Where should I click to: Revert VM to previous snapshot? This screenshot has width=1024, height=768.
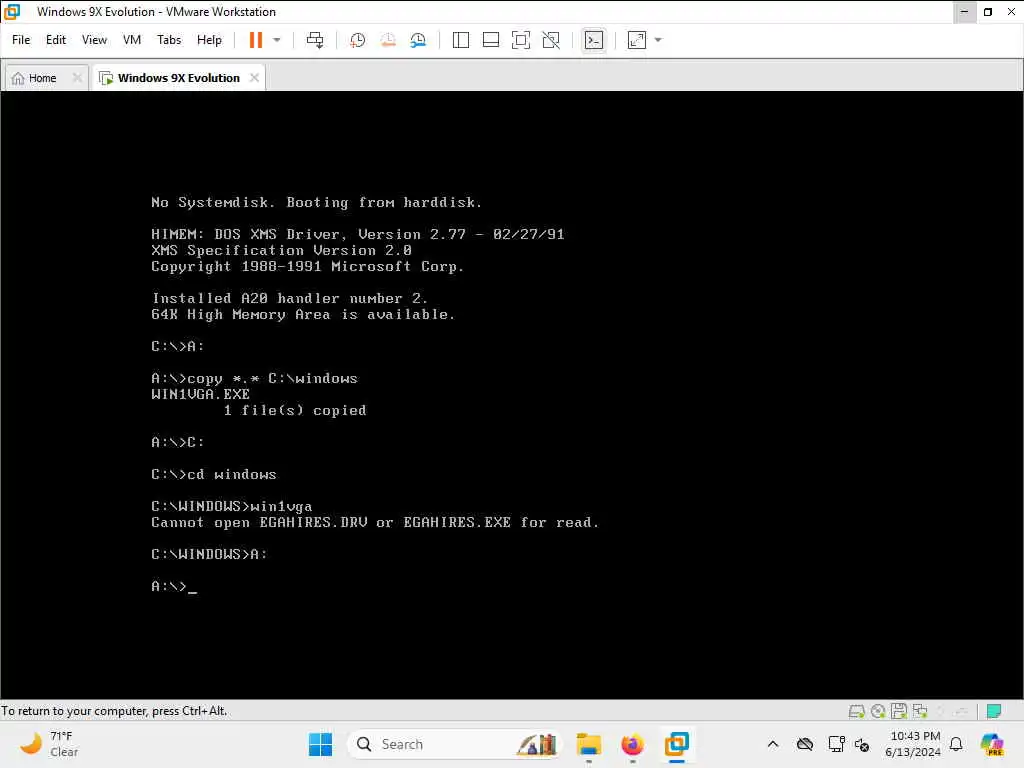point(388,40)
